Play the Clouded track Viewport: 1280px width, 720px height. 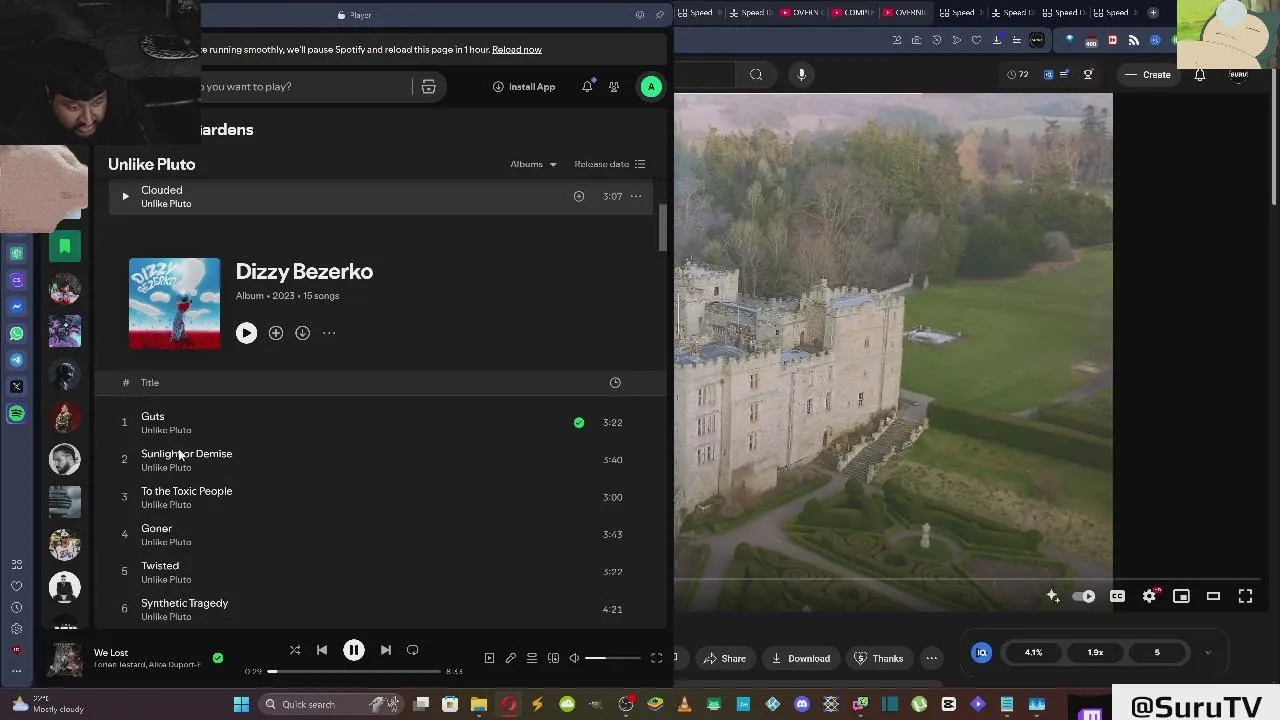pos(125,196)
